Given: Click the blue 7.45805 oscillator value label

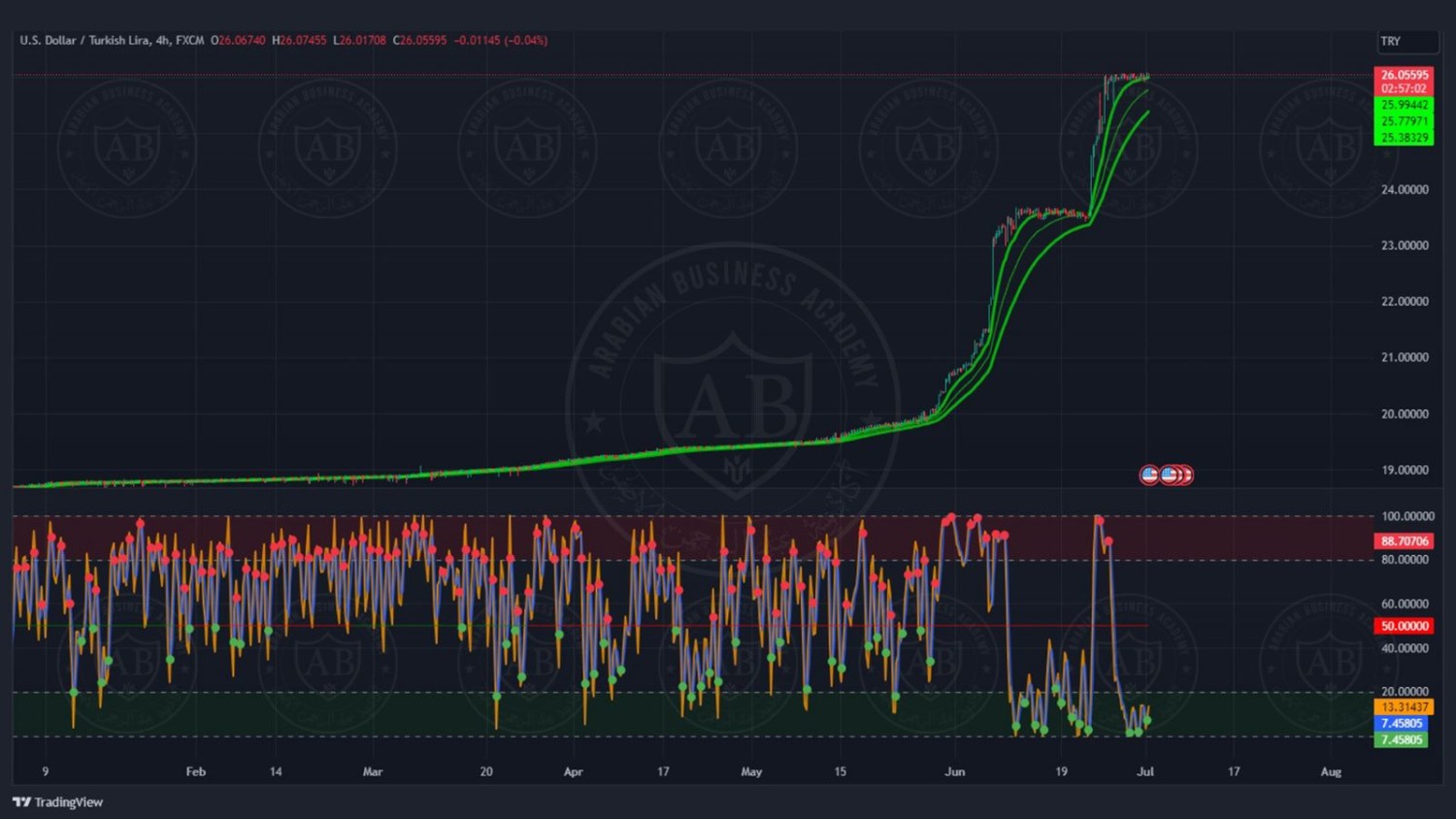Looking at the screenshot, I should click(1402, 724).
